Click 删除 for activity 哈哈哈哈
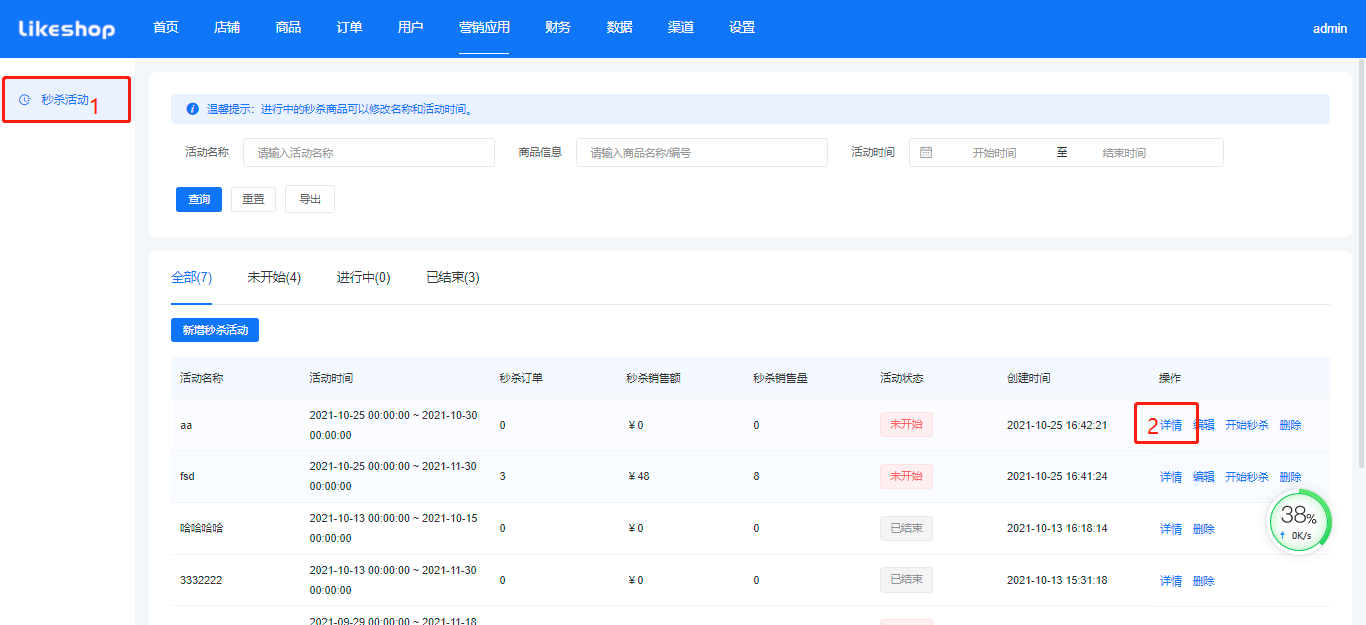The image size is (1366, 625). point(1204,529)
